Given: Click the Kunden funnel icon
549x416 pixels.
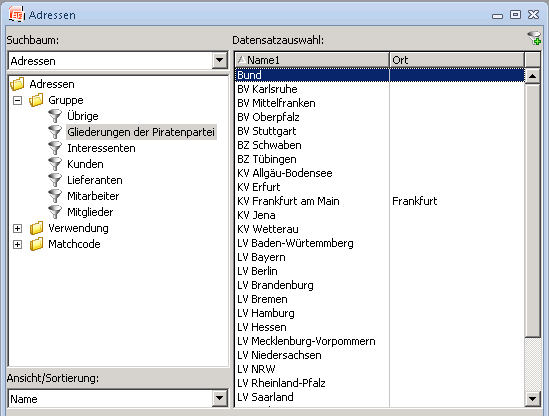Looking at the screenshot, I should (55, 164).
